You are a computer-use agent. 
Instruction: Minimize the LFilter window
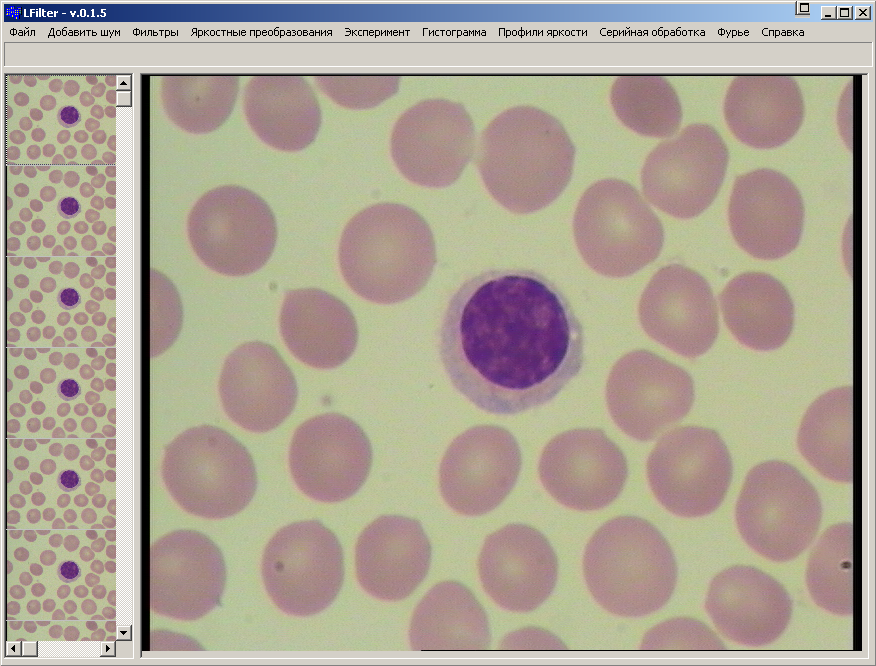point(829,12)
